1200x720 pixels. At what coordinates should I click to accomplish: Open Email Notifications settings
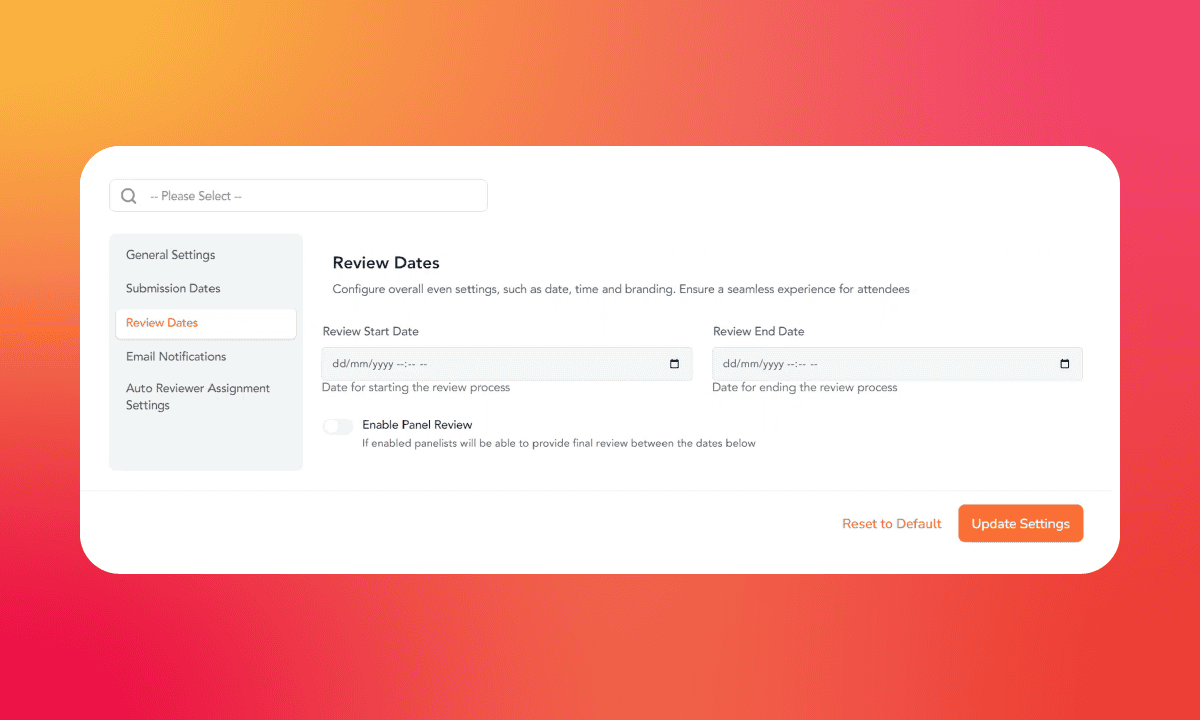176,357
